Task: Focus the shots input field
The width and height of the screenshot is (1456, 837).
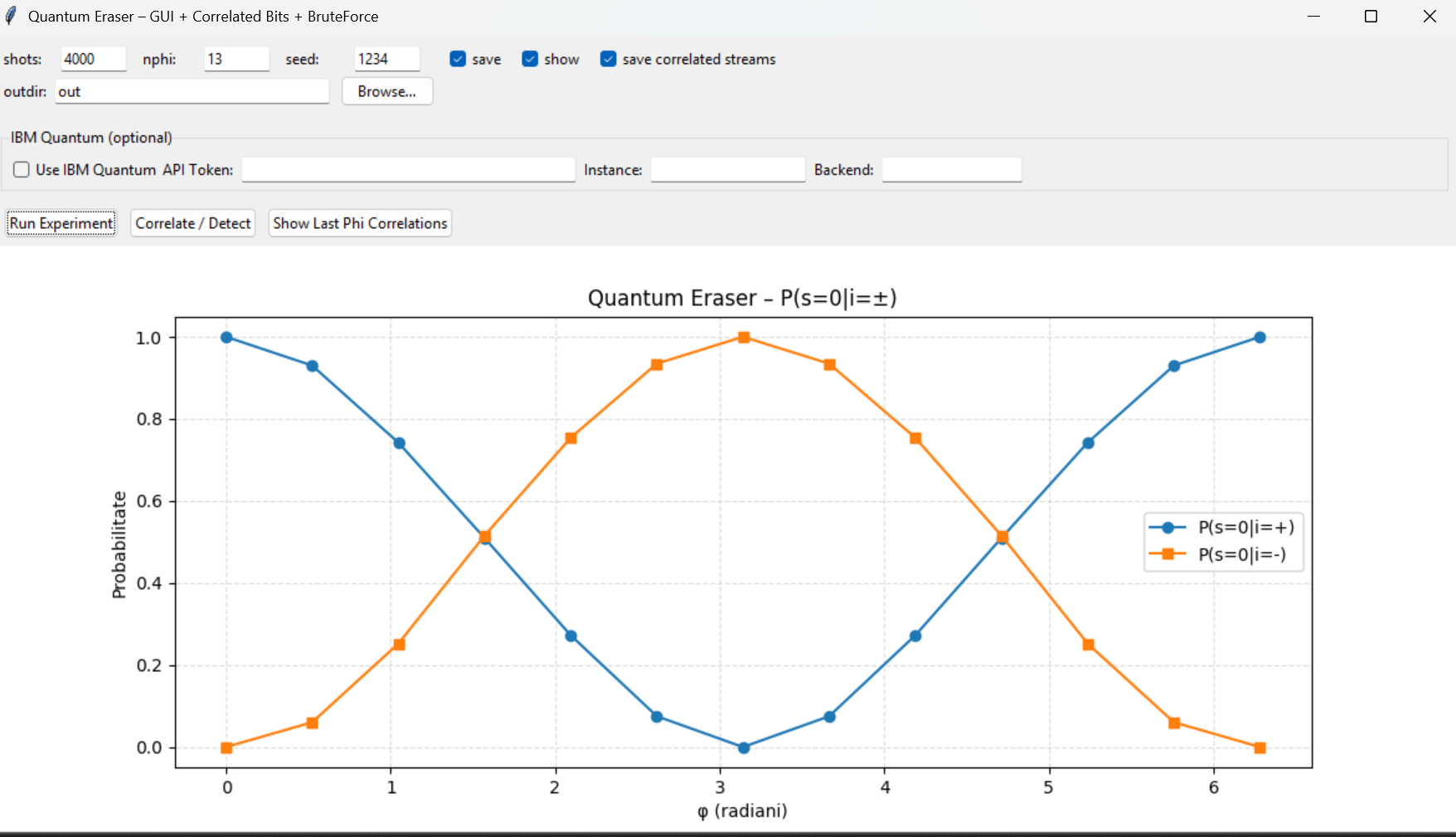Action: 93,59
